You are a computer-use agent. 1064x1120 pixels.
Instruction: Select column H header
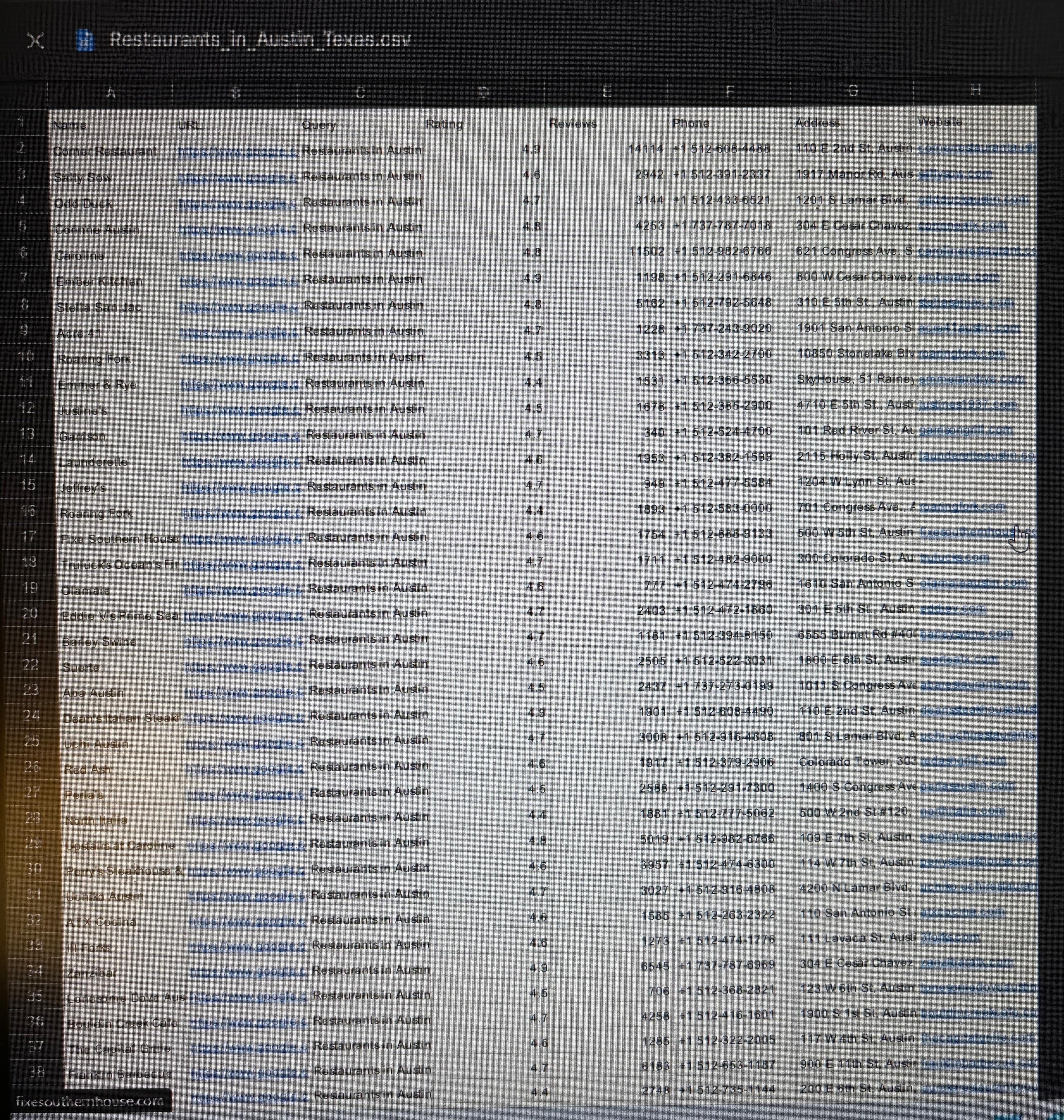(x=975, y=89)
